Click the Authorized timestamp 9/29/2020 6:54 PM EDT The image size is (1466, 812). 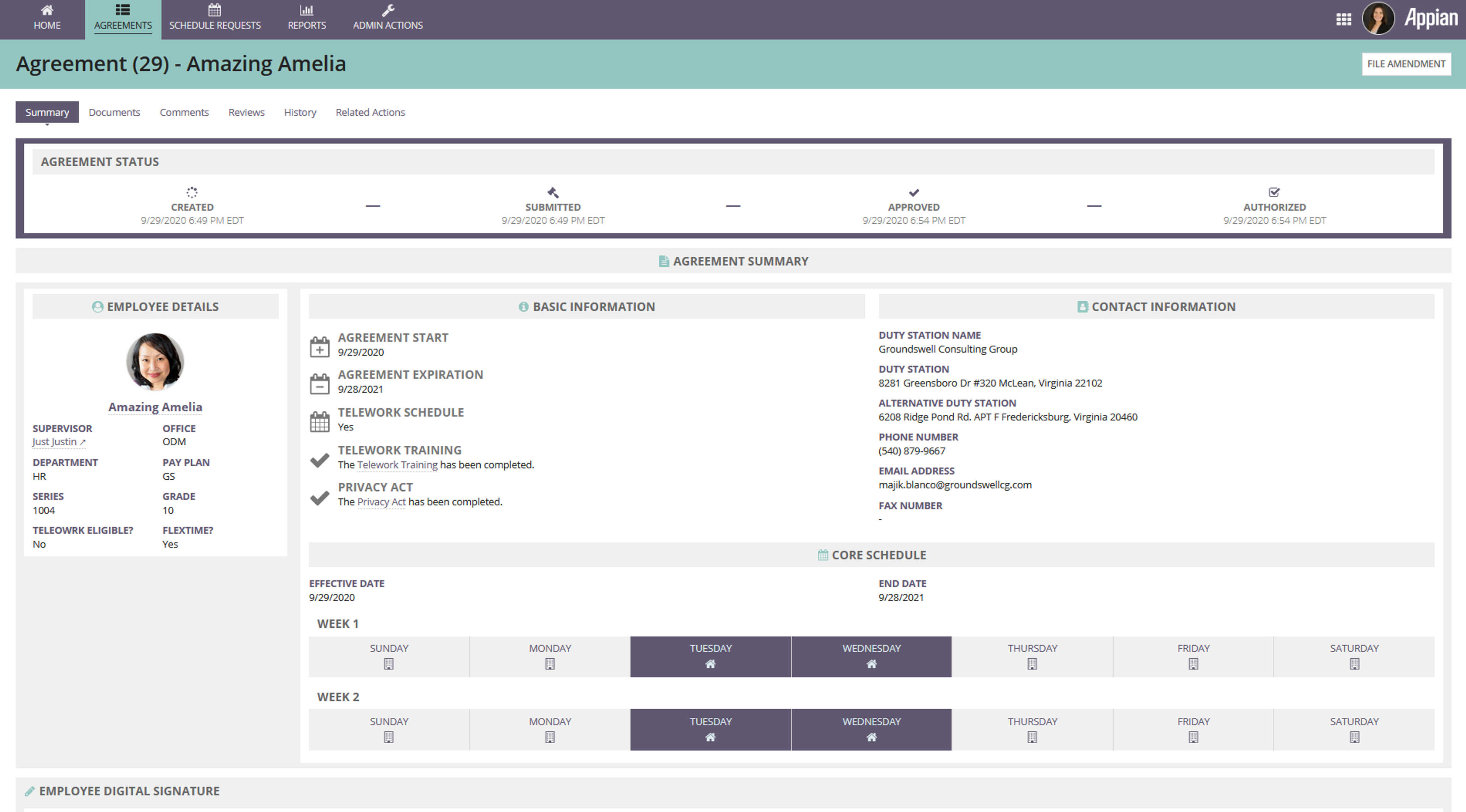1274,220
